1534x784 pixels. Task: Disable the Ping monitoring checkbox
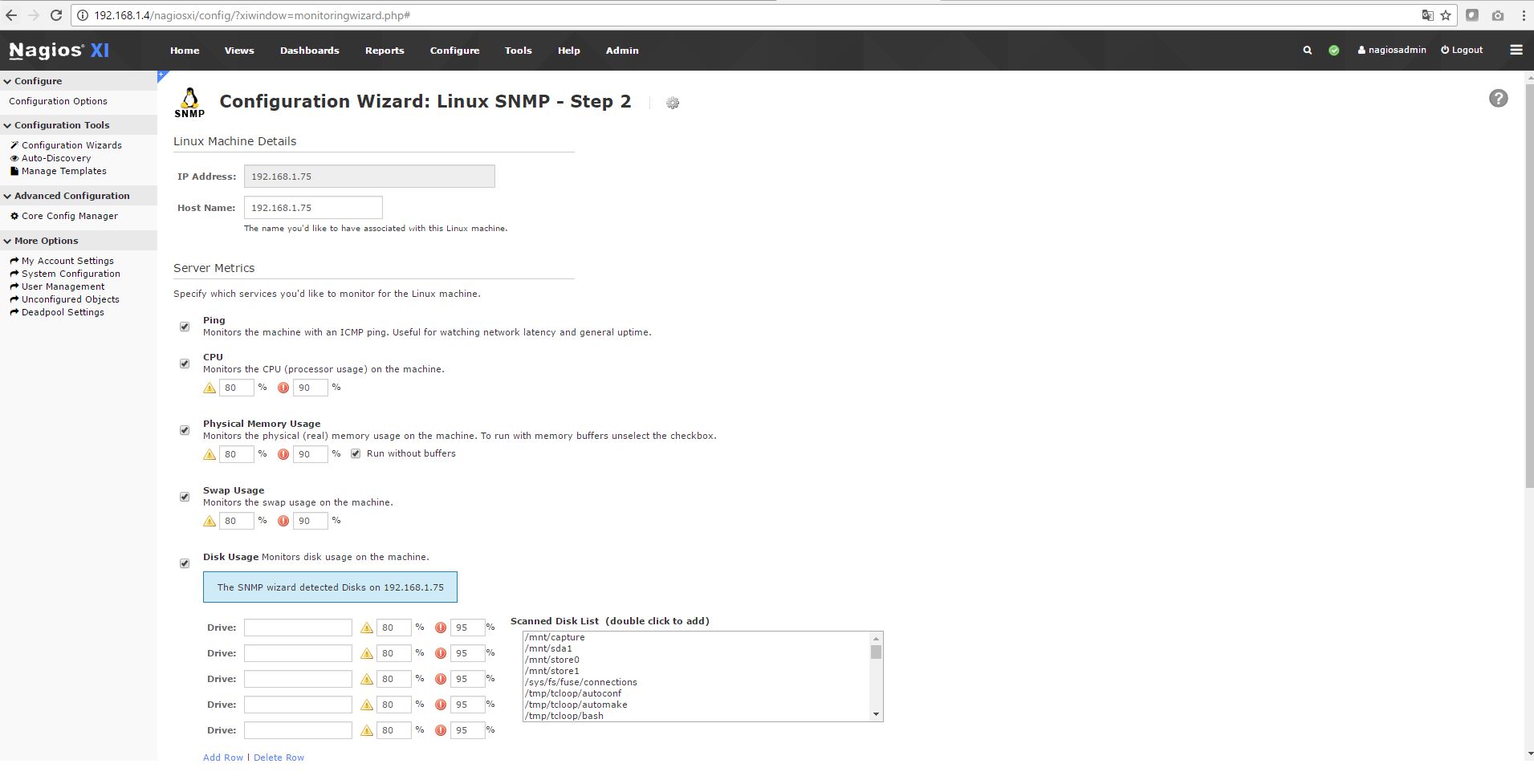tap(185, 326)
